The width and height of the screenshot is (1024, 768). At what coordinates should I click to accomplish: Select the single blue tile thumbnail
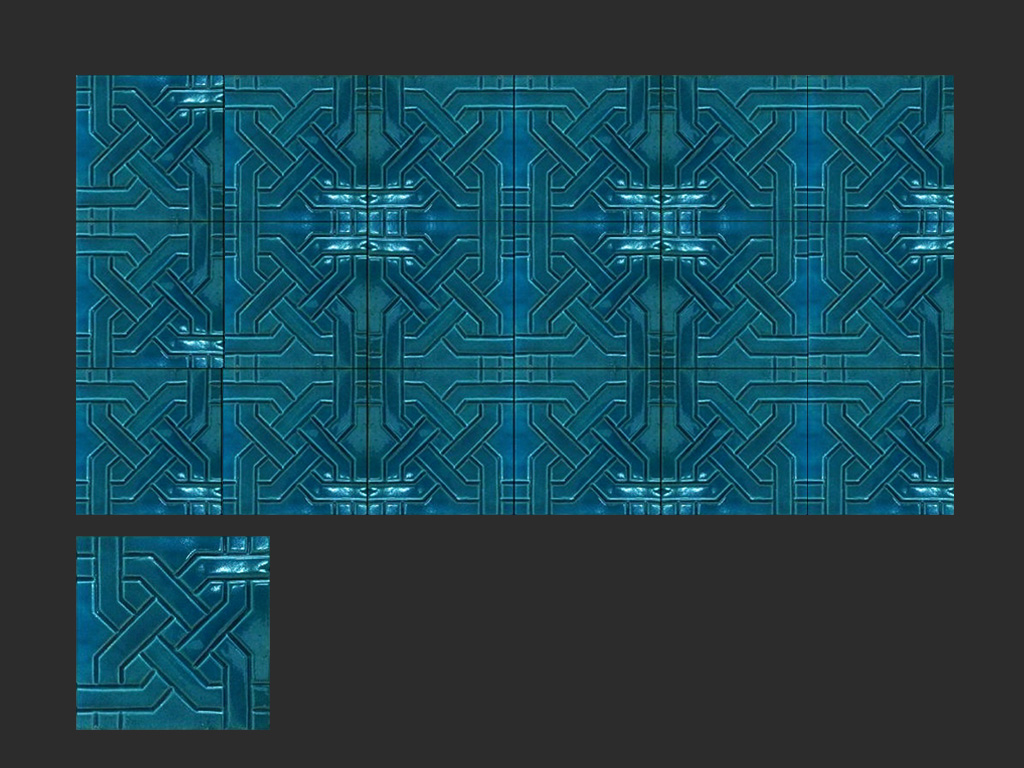click(x=172, y=633)
